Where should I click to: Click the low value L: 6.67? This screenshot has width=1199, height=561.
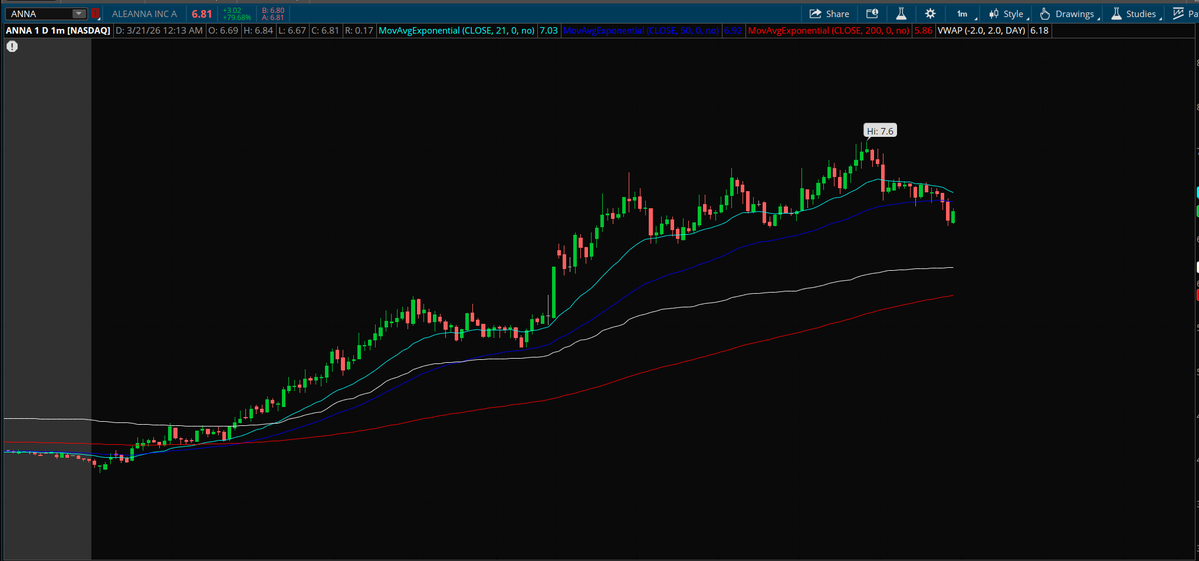(x=291, y=31)
